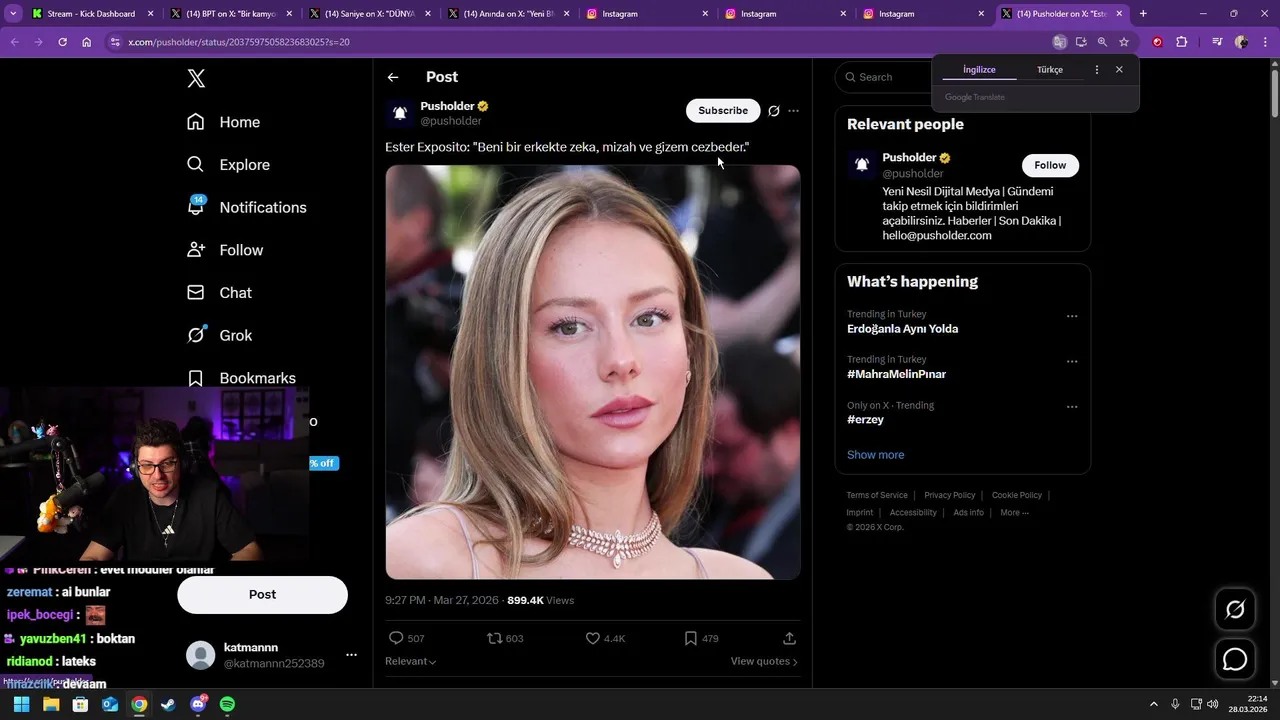Open the View quotes link

[764, 661]
